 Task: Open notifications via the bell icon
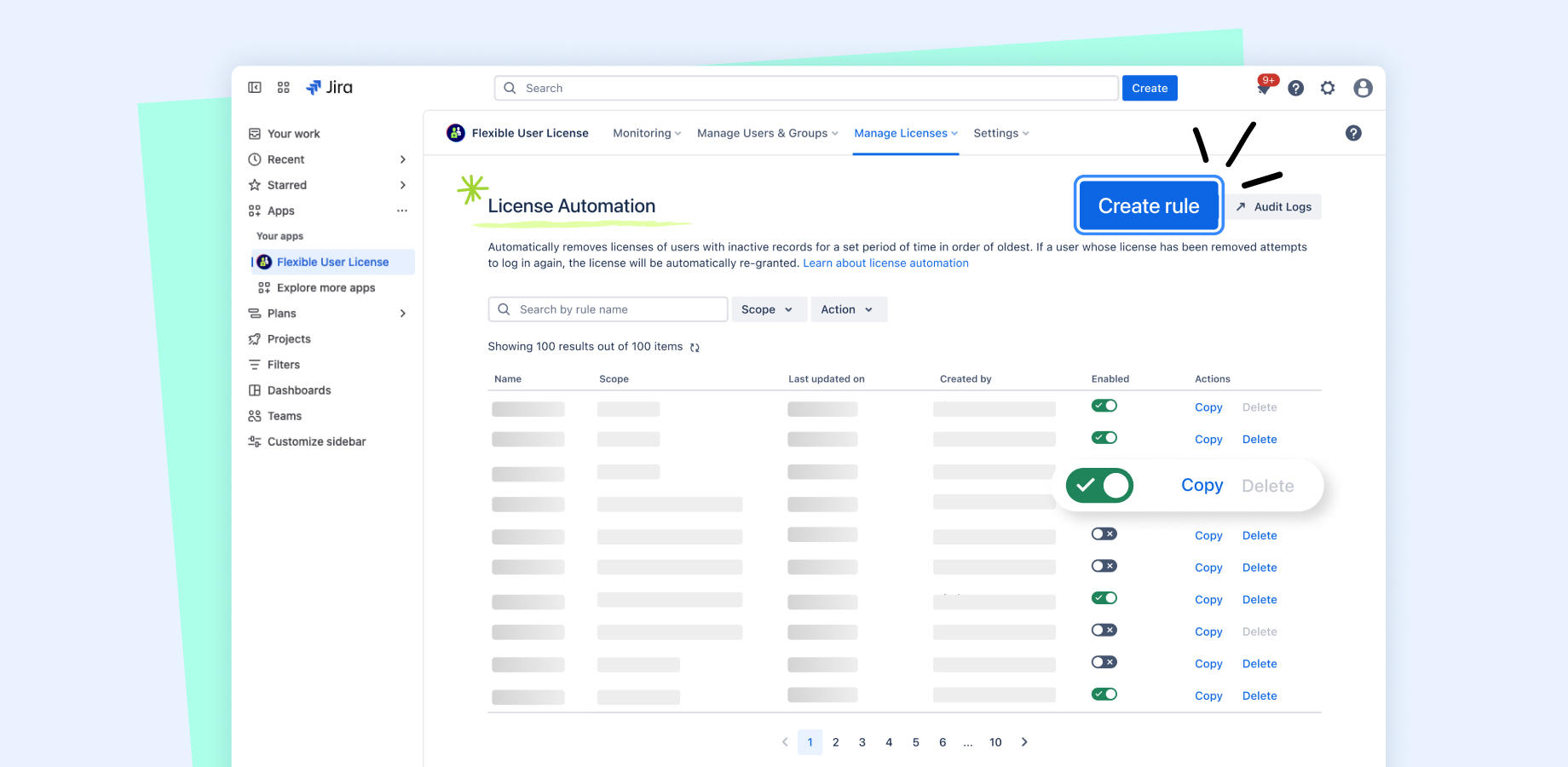coord(1264,88)
